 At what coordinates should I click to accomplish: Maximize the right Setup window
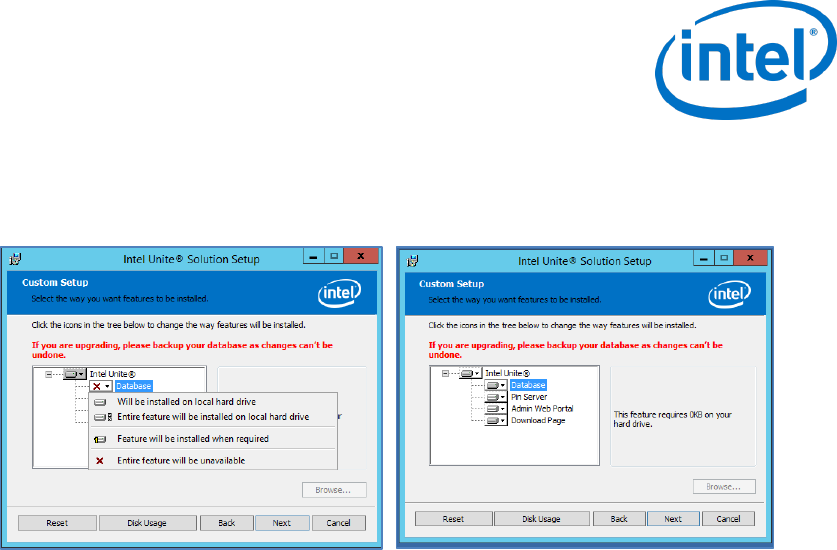(724, 258)
